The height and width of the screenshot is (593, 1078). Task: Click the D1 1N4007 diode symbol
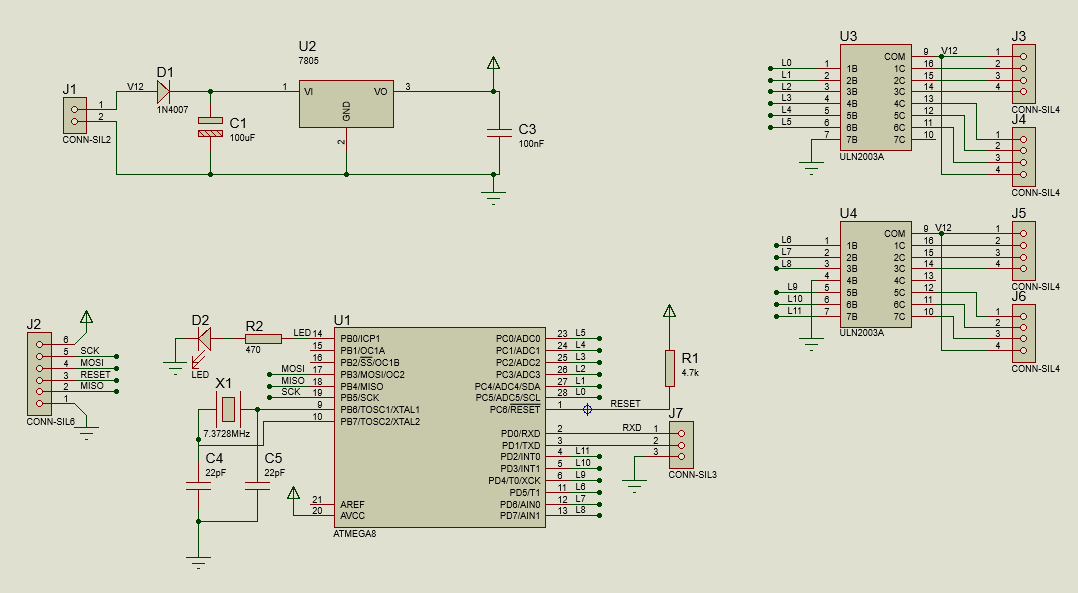164,91
